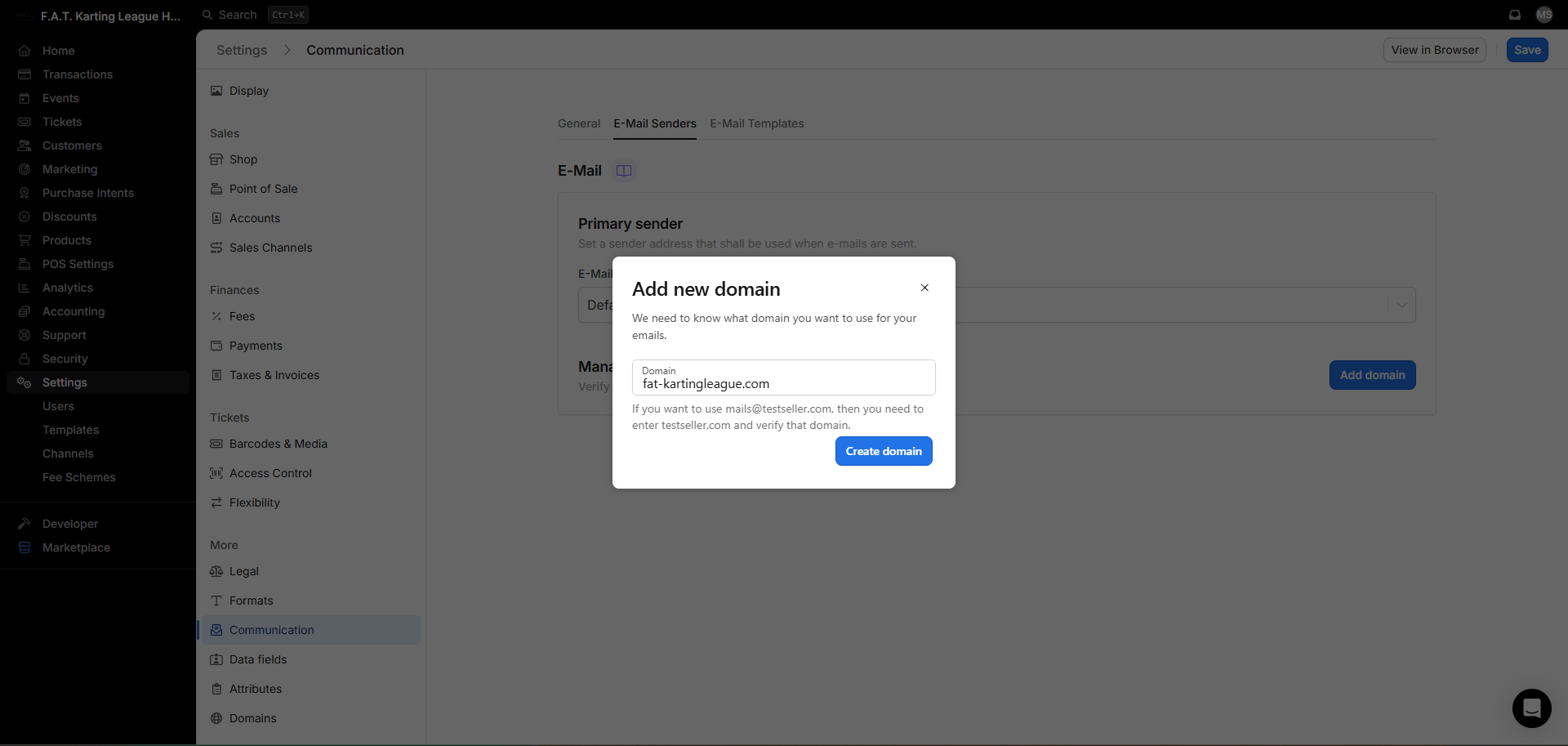Click the Domain input field
The height and width of the screenshot is (746, 1568).
tap(784, 377)
